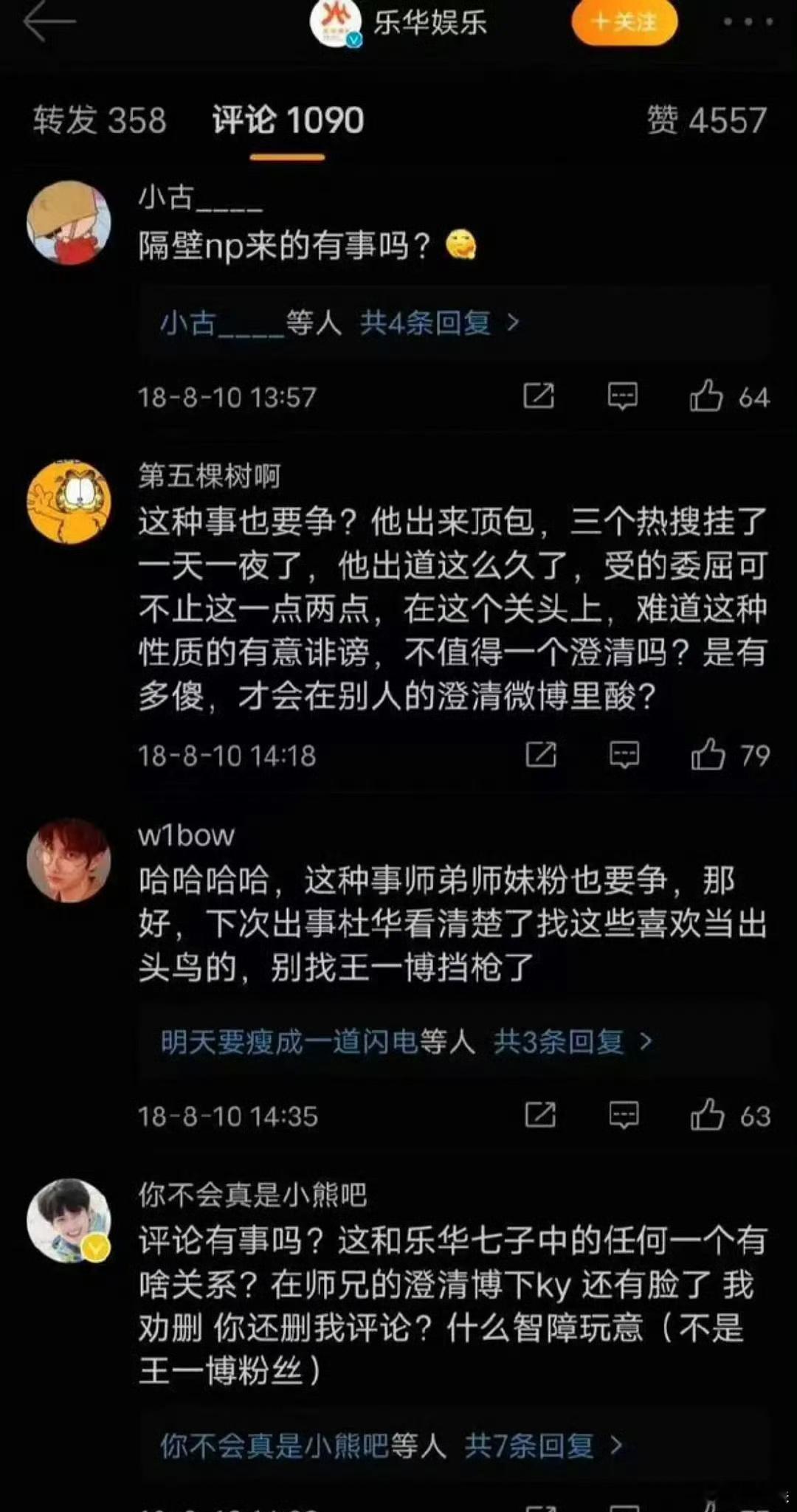This screenshot has height=1512, width=797.
Task: Select the 评论 1090 tab
Action: coord(288,120)
